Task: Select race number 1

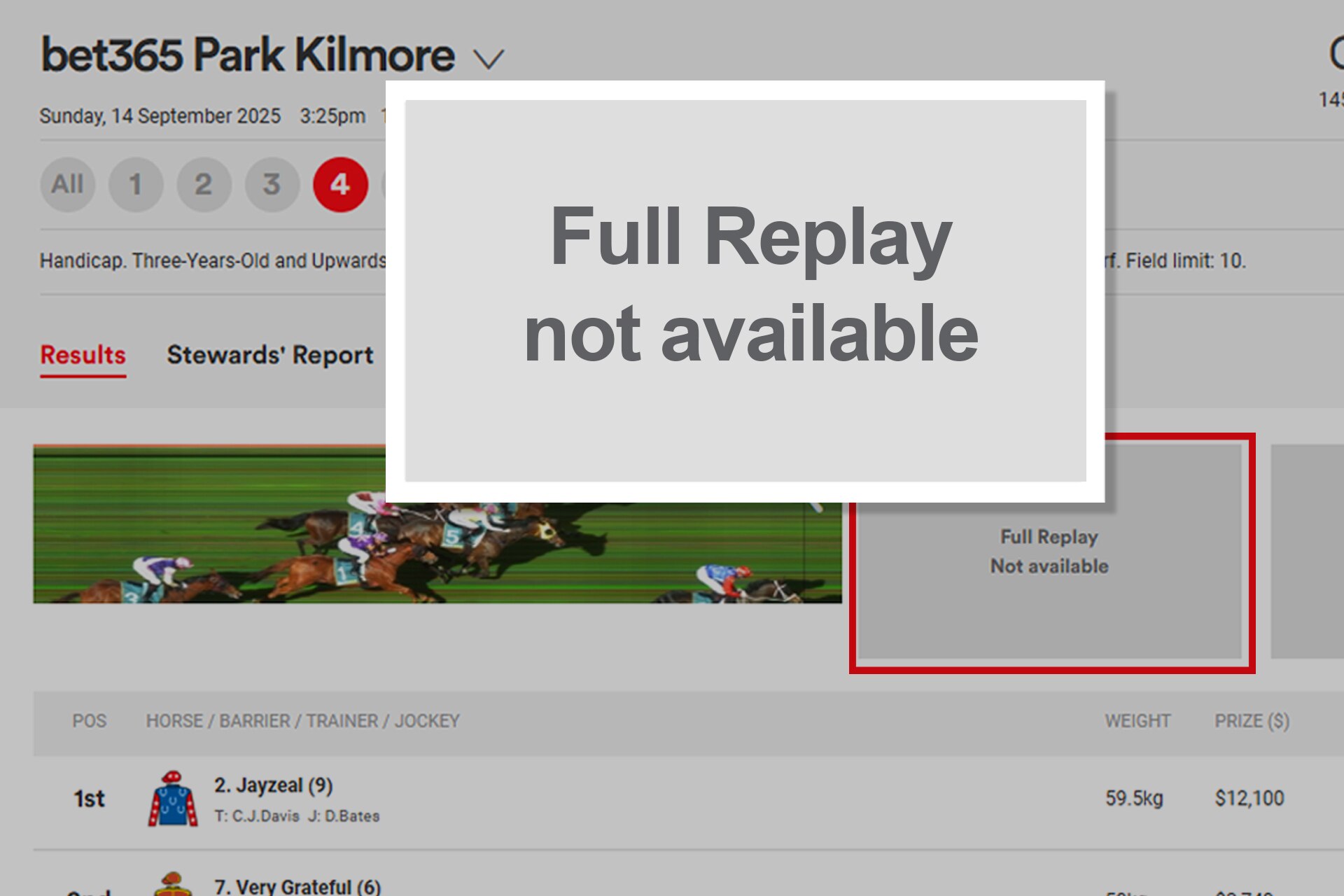Action: pos(136,185)
